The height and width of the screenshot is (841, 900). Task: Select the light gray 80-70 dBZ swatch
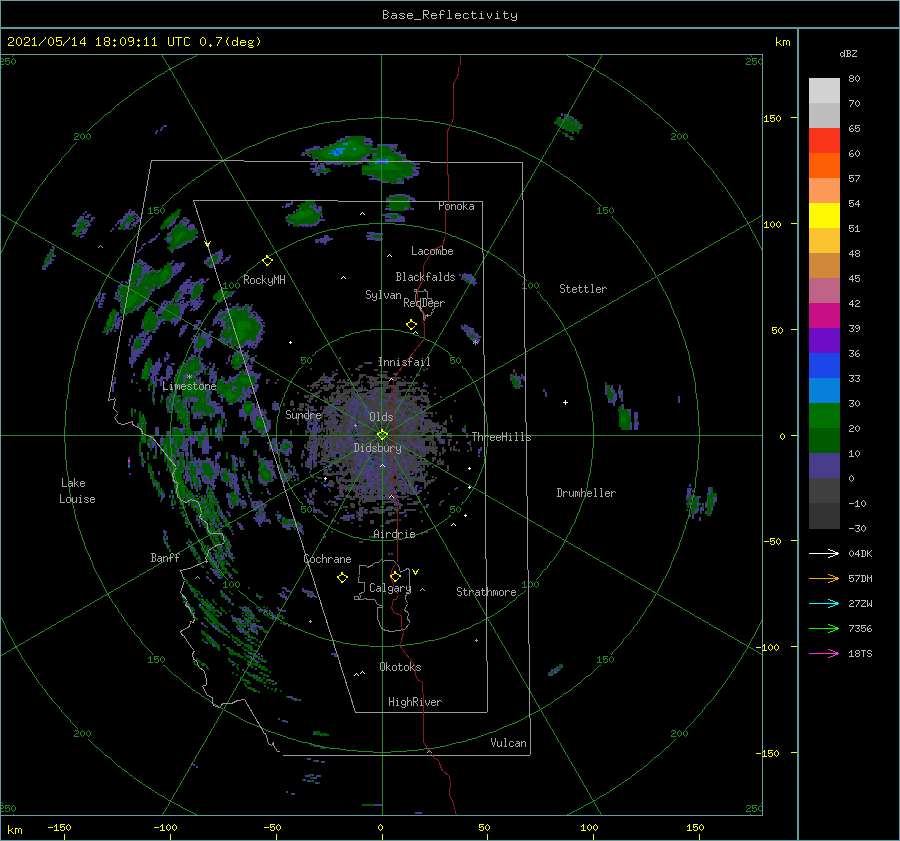[x=824, y=91]
